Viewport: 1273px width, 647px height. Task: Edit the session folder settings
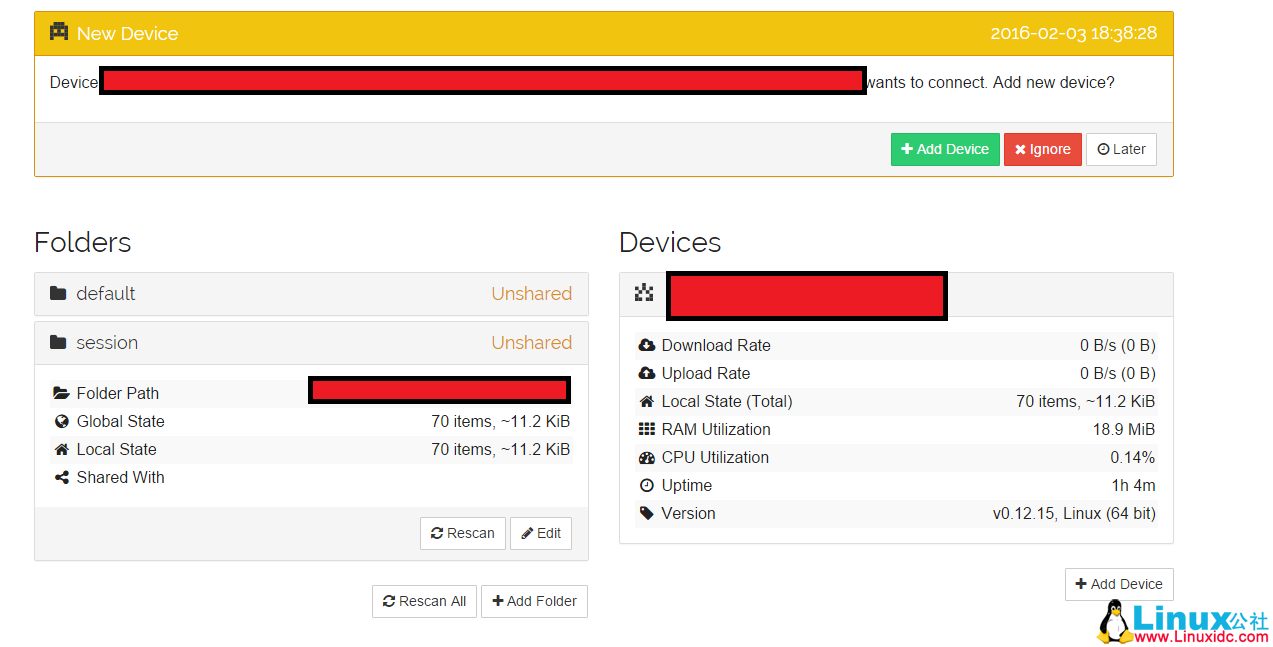pos(541,533)
